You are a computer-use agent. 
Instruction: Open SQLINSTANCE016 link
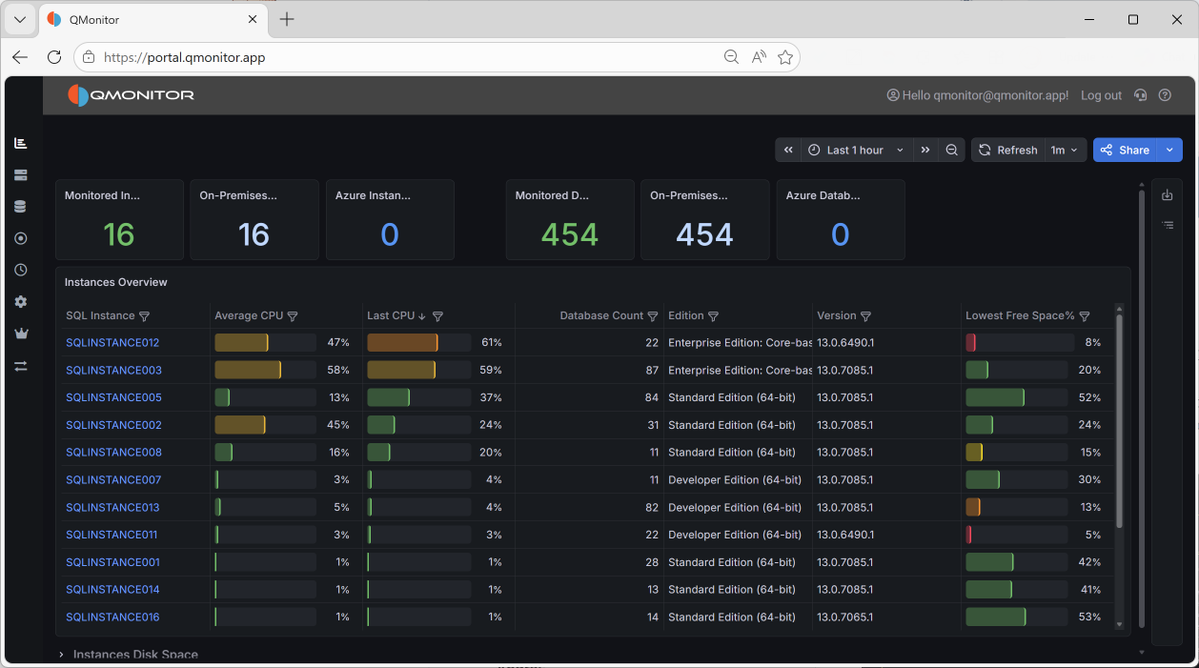(112, 618)
